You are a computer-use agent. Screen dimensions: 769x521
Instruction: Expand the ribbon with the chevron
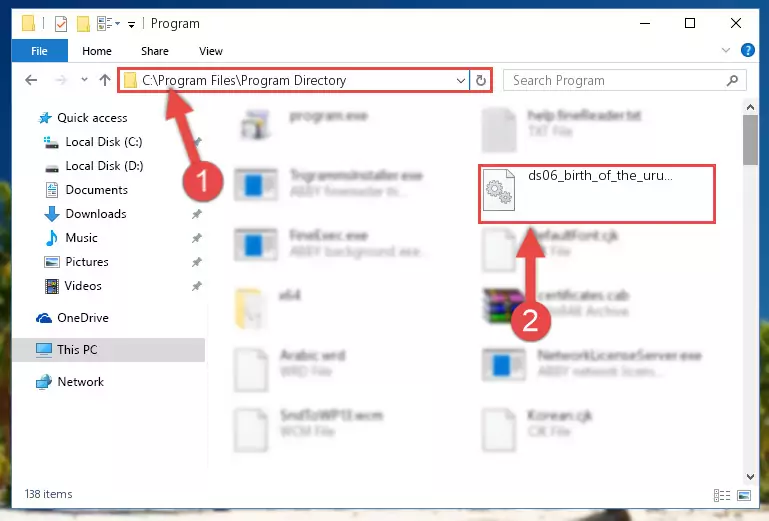[x=726, y=50]
